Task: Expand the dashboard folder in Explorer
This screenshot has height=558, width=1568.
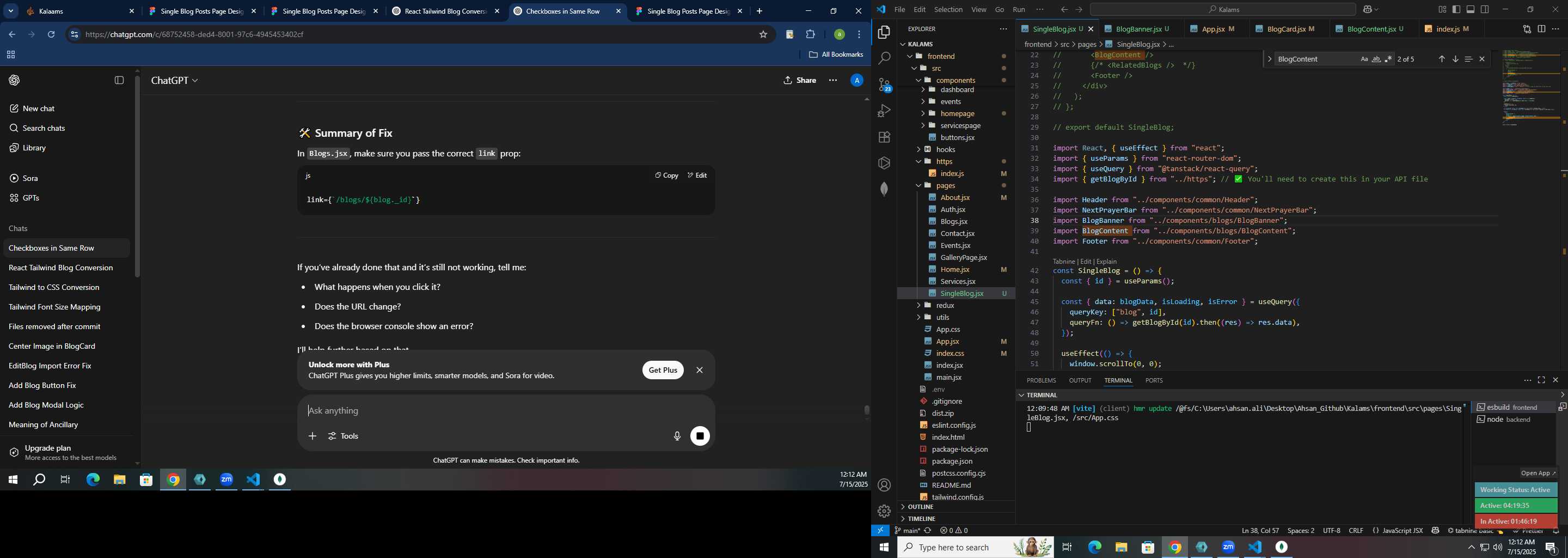Action: coord(955,89)
